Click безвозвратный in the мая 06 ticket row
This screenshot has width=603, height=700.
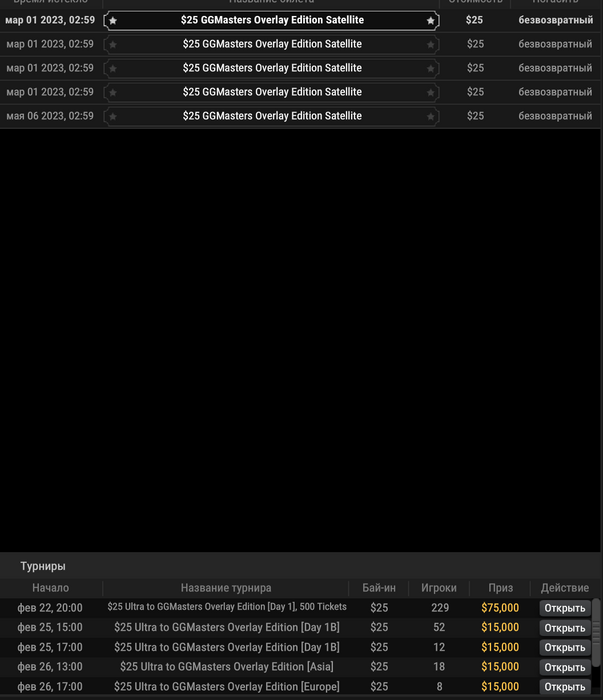[x=555, y=116]
